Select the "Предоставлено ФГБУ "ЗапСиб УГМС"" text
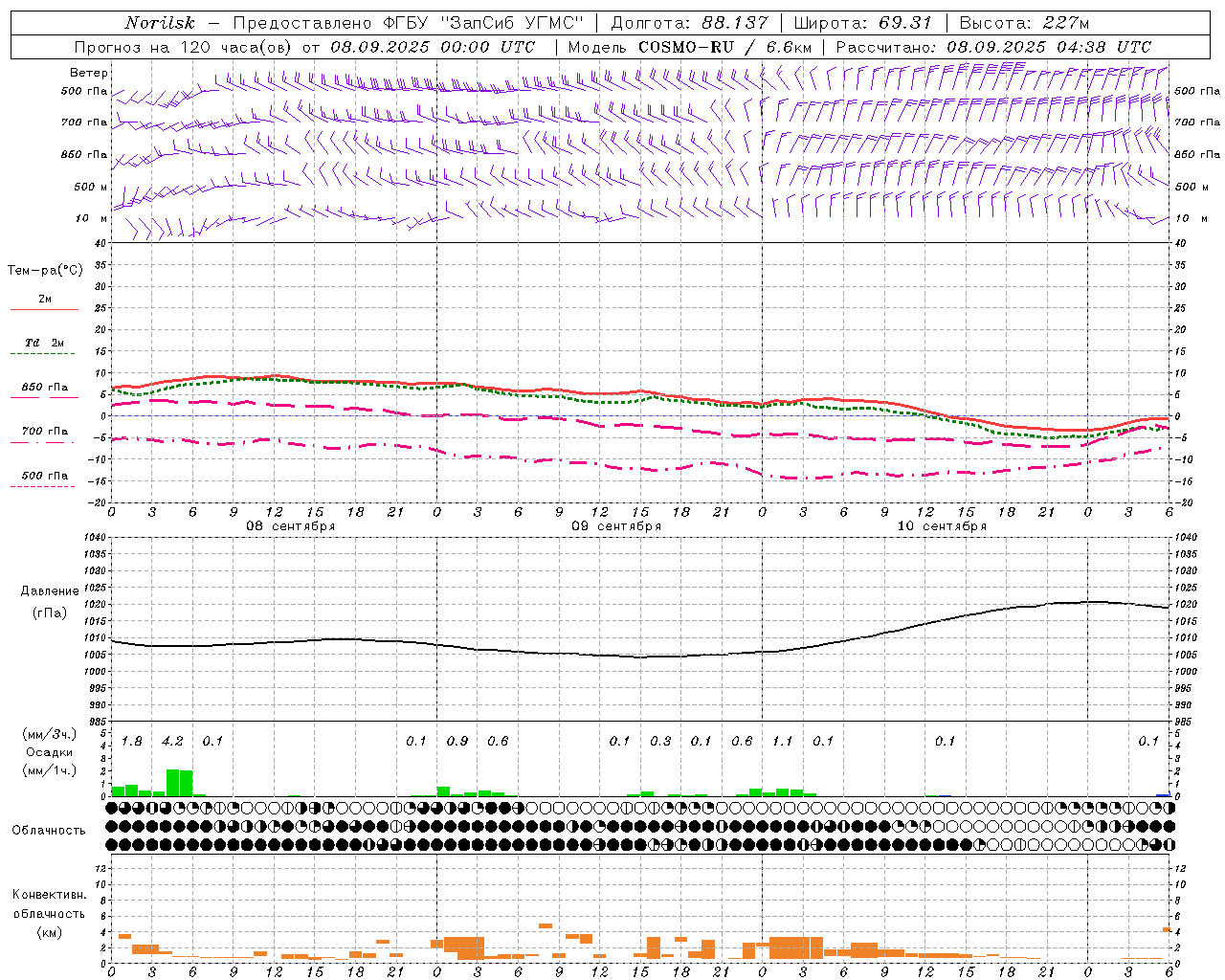This screenshot has width=1225, height=980. 409,23
